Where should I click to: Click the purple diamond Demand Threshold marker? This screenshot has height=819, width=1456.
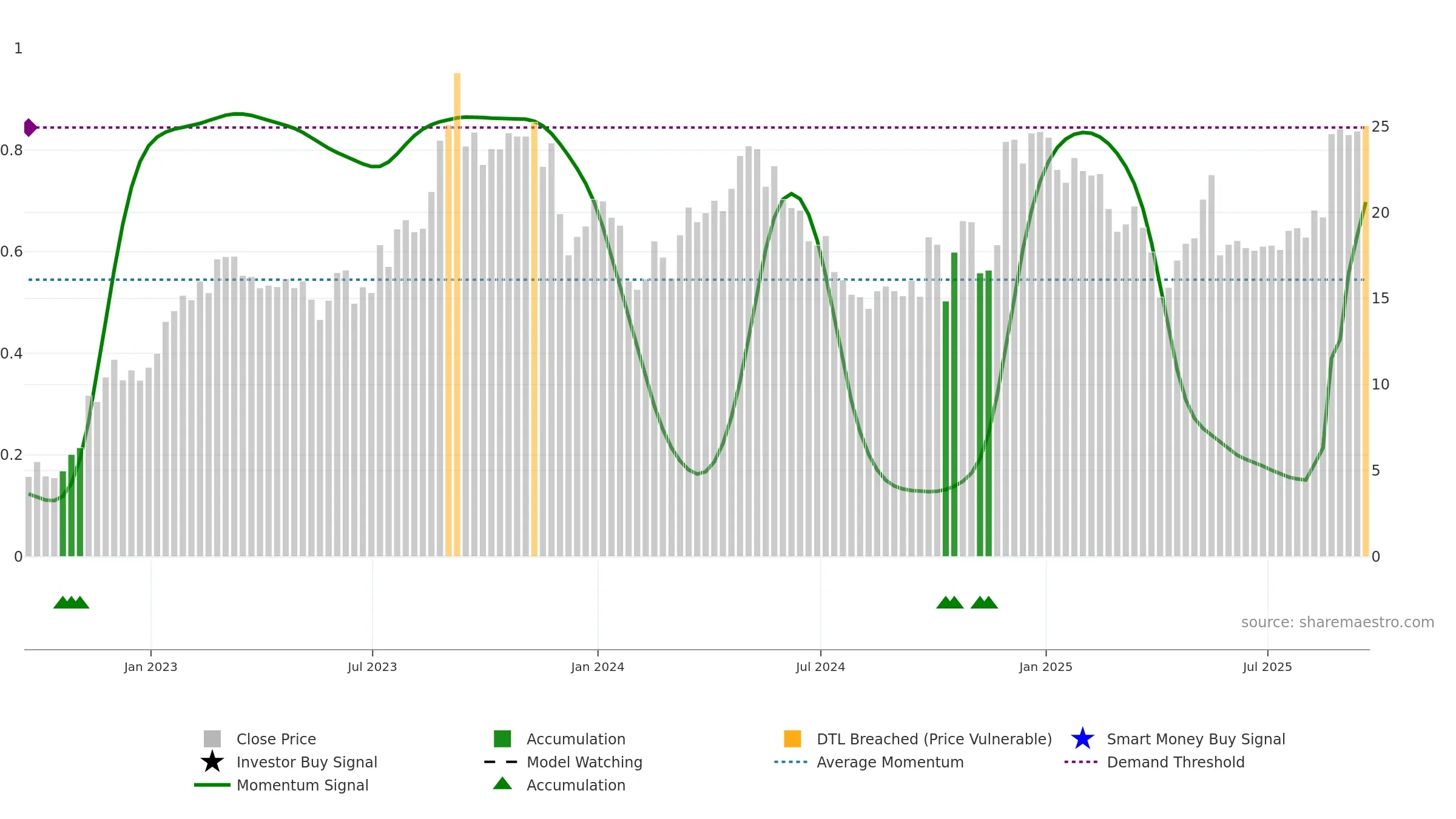[x=30, y=127]
